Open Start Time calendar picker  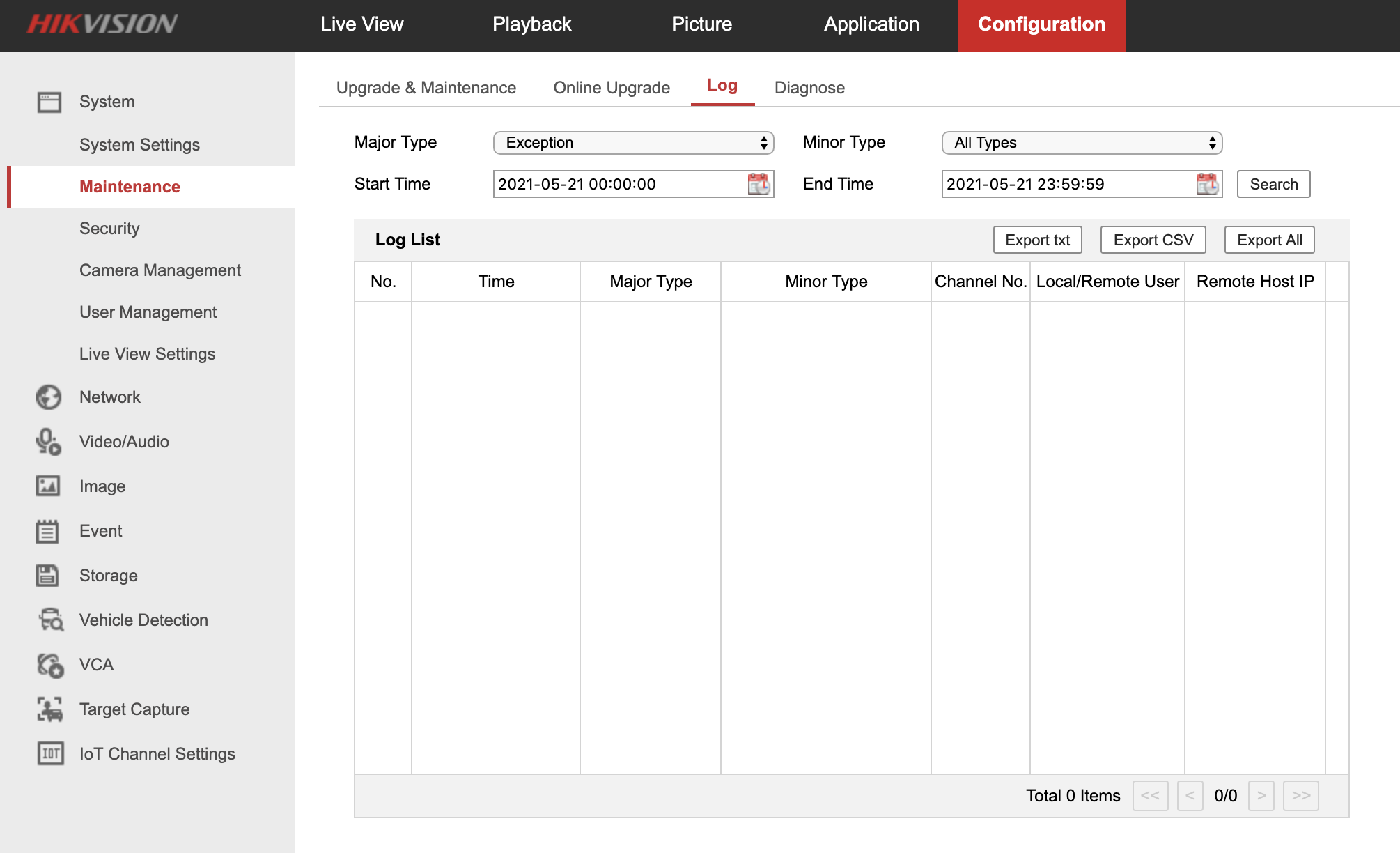tap(759, 184)
